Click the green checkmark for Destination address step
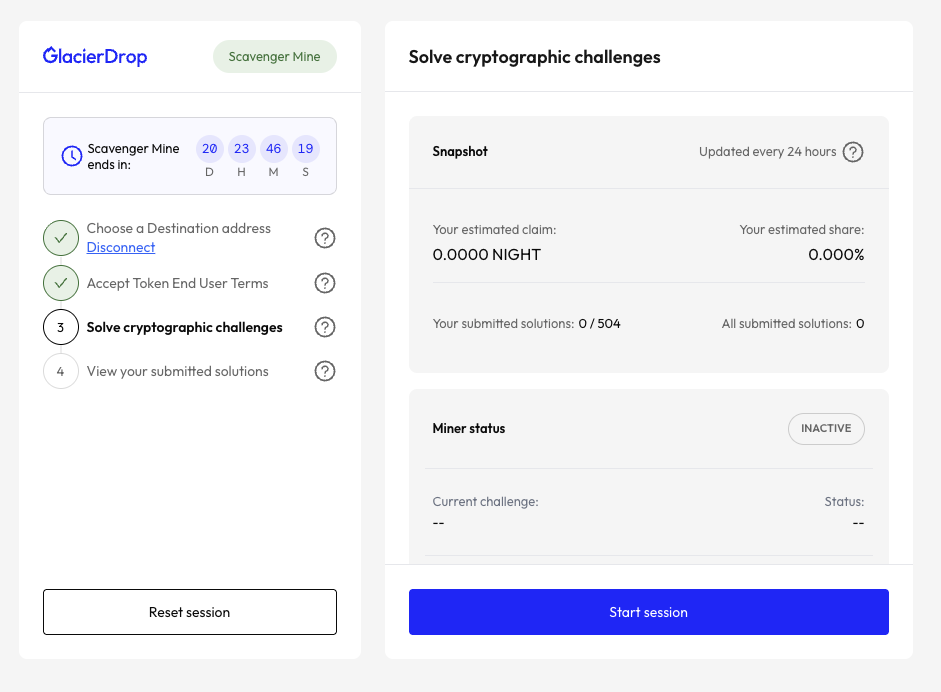This screenshot has width=941, height=692. tap(61, 238)
